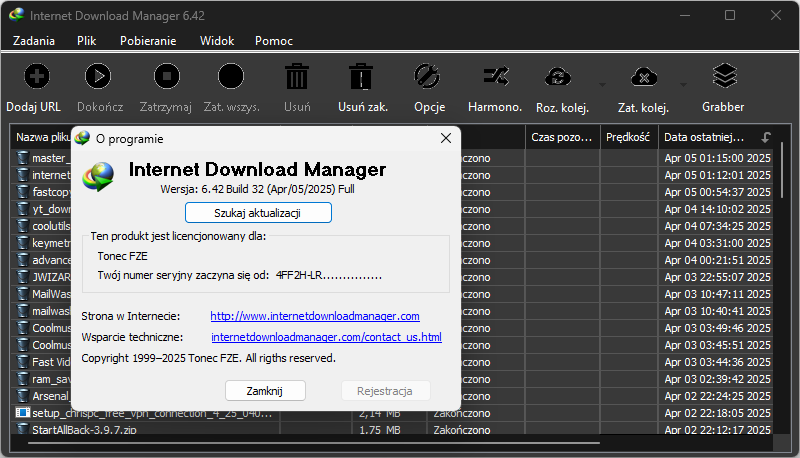The height and width of the screenshot is (458, 800).
Task: Click the IDM app icon in main title bar
Action: [16, 15]
